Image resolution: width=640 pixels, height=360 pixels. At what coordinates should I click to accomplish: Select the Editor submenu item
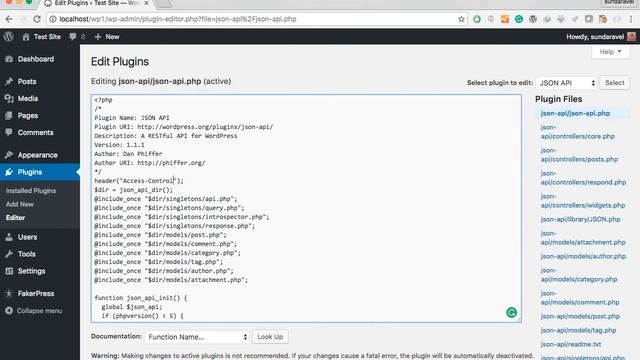[16, 218]
